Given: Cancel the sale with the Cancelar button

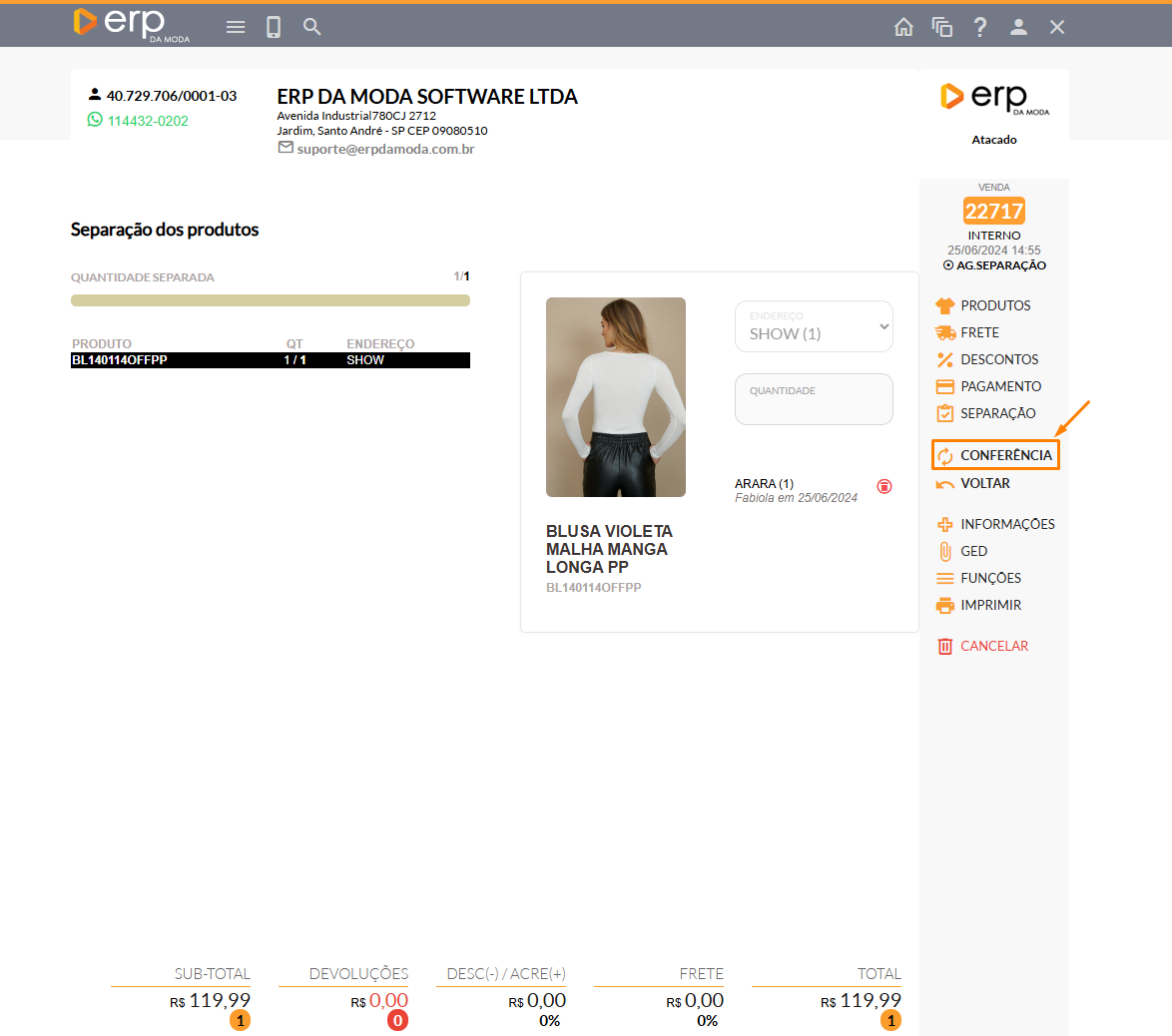Looking at the screenshot, I should tap(993, 646).
